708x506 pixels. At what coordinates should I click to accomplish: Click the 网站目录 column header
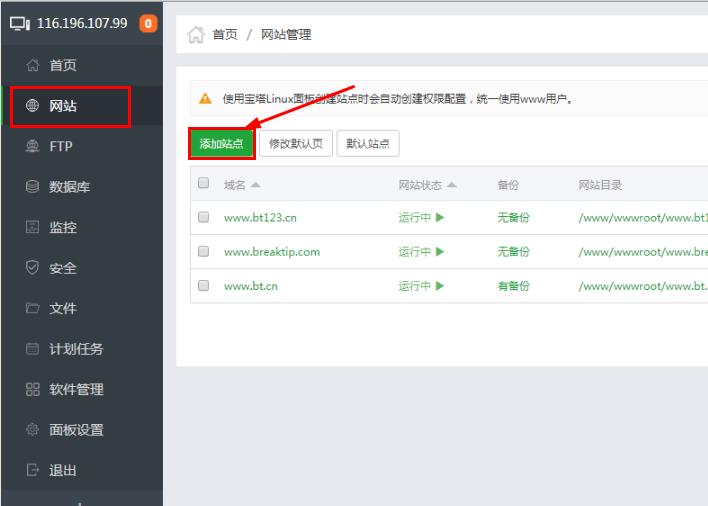click(x=601, y=185)
